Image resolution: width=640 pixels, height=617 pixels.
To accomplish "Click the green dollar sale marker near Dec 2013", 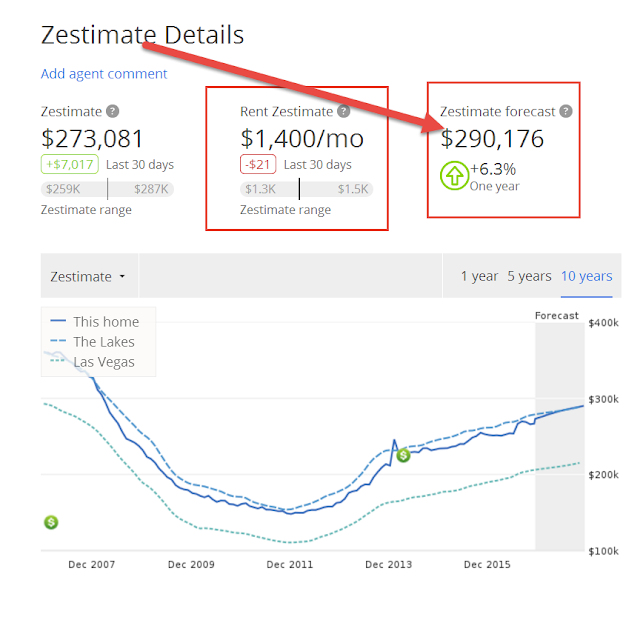I will point(403,455).
